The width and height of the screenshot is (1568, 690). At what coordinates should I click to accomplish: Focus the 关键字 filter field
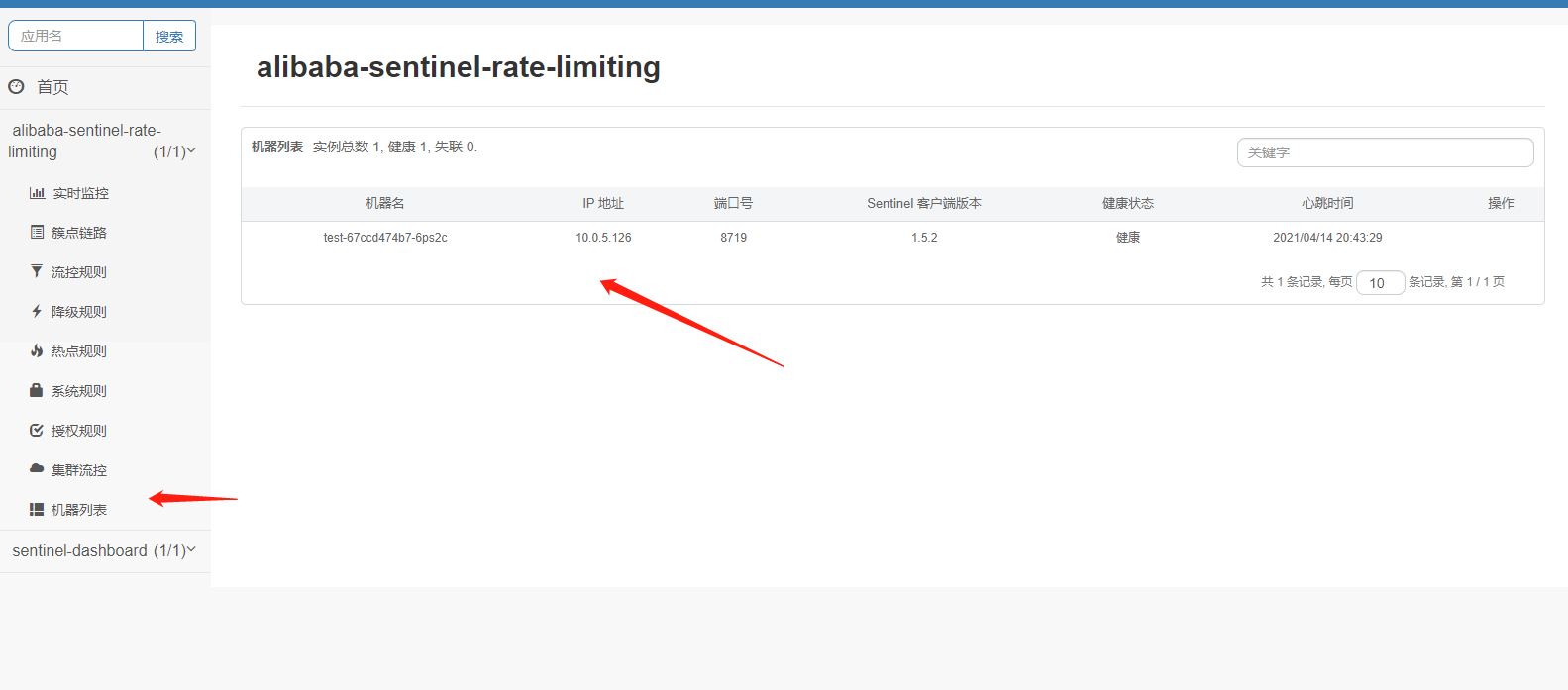pos(1385,152)
